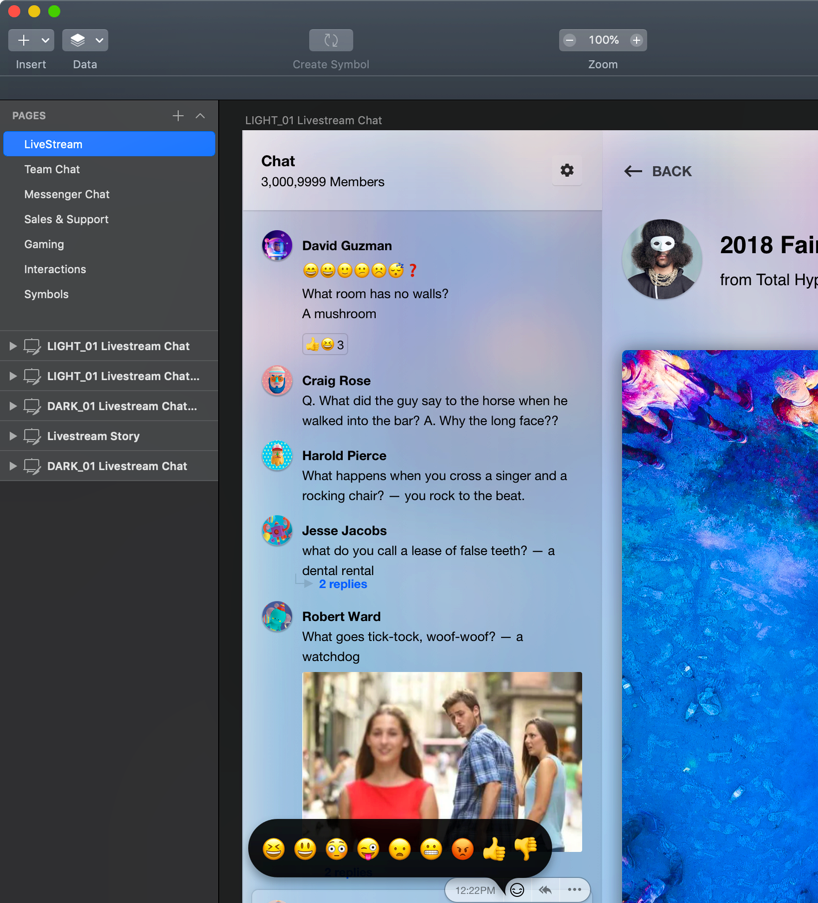Click the angry face emoji reaction
Image resolution: width=818 pixels, height=903 pixels.
pos(462,849)
